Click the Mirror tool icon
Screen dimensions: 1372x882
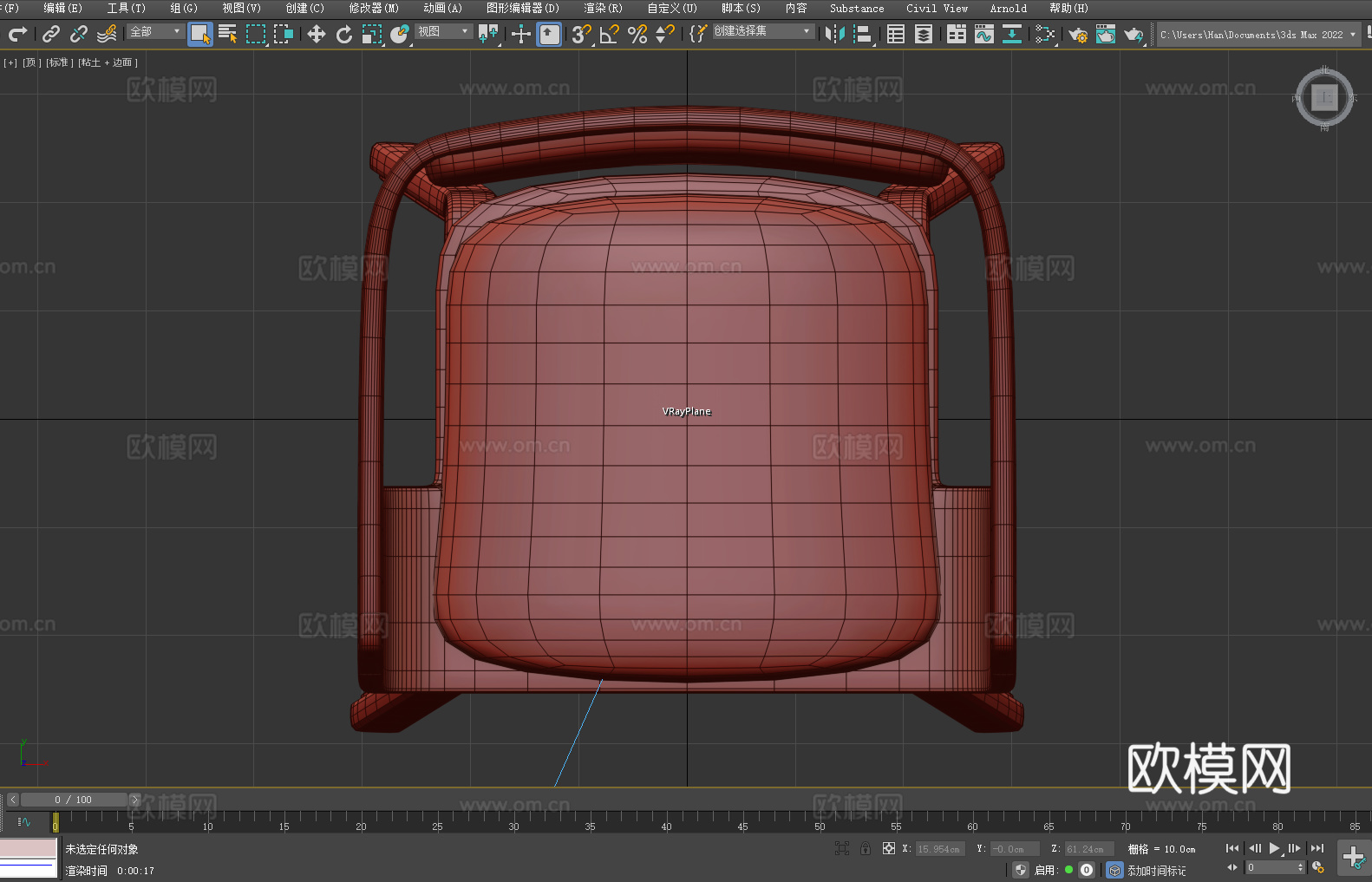click(x=835, y=34)
